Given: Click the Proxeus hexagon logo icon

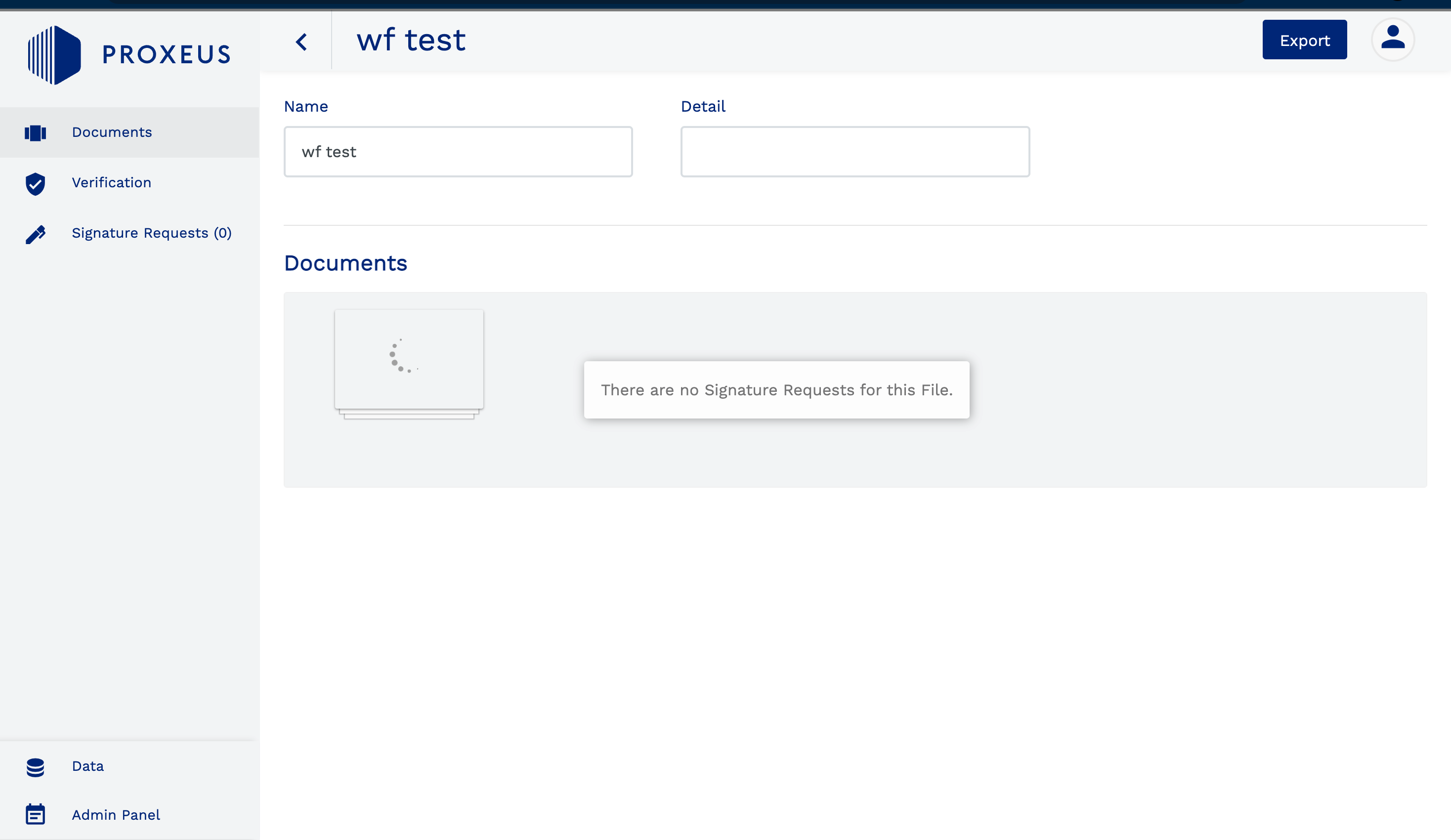Looking at the screenshot, I should [x=55, y=55].
